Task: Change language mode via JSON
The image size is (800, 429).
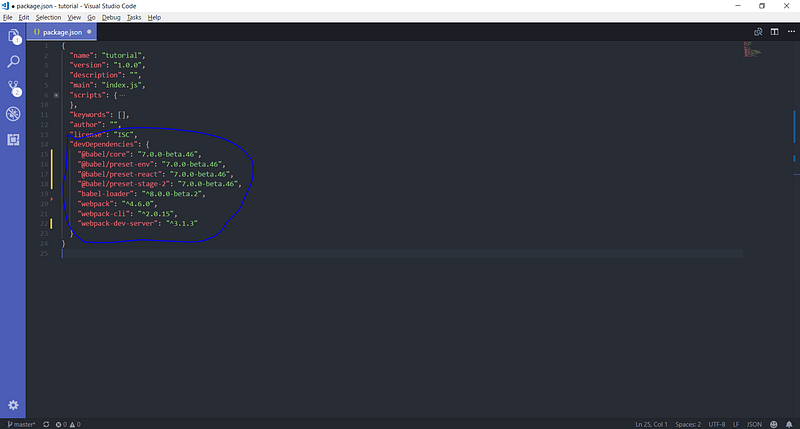Action: [x=754, y=424]
